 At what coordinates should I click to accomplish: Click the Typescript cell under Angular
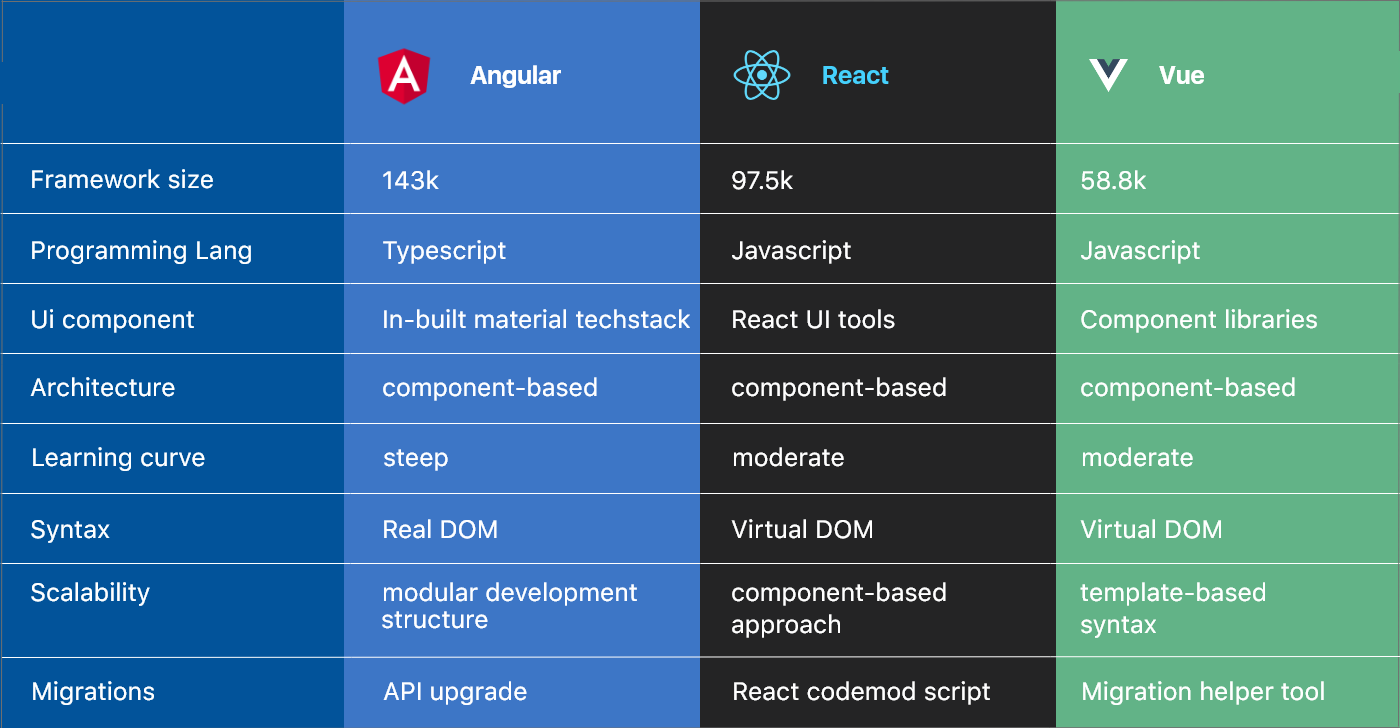click(x=444, y=250)
